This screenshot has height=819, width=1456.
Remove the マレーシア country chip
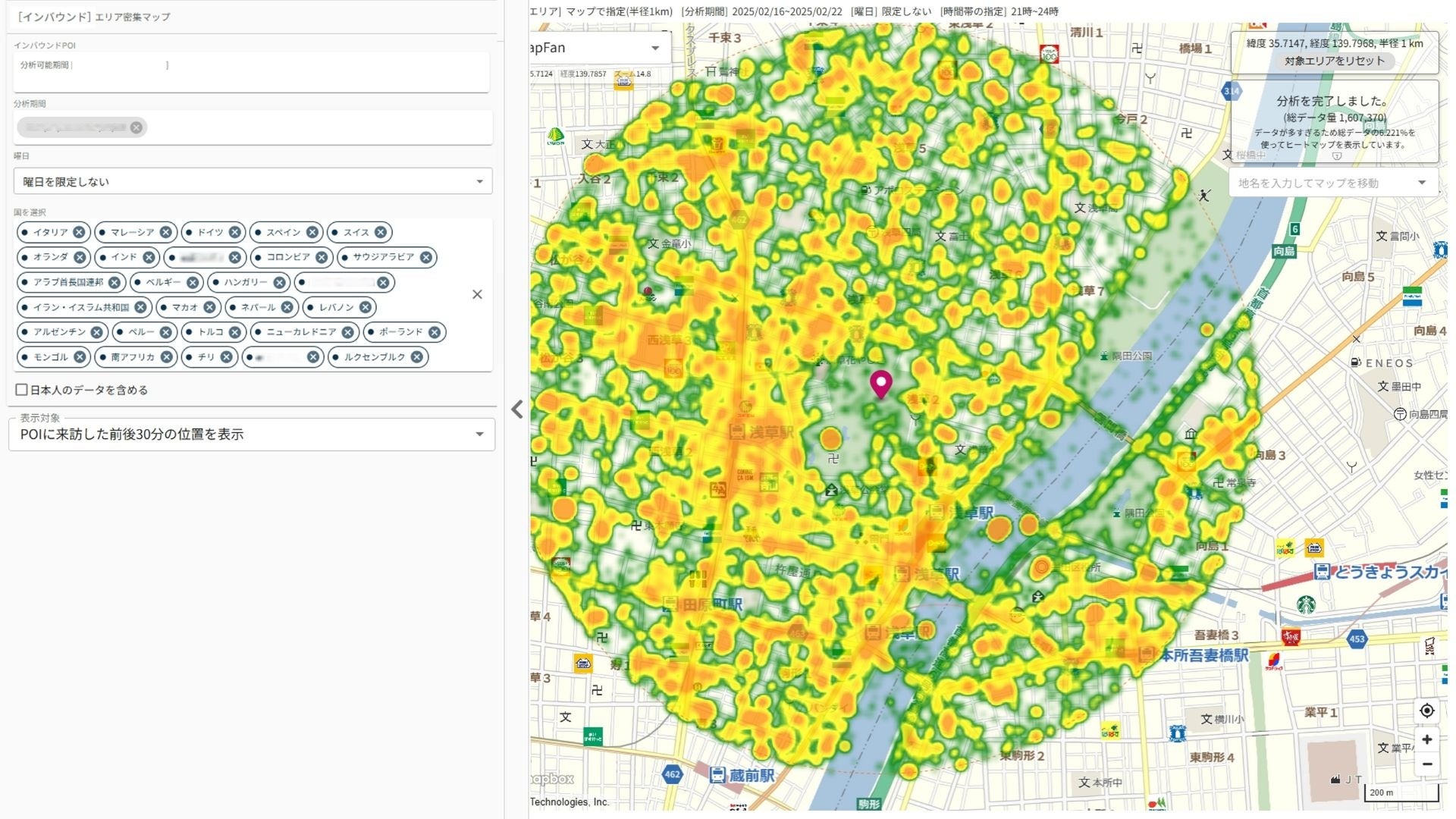(x=165, y=232)
